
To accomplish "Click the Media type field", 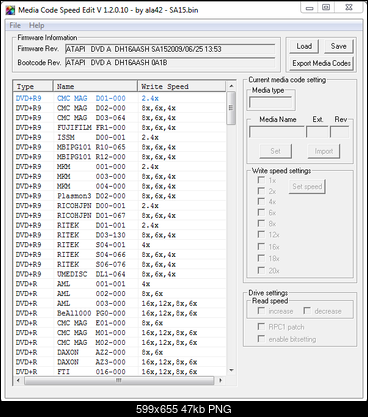I will (x=270, y=103).
